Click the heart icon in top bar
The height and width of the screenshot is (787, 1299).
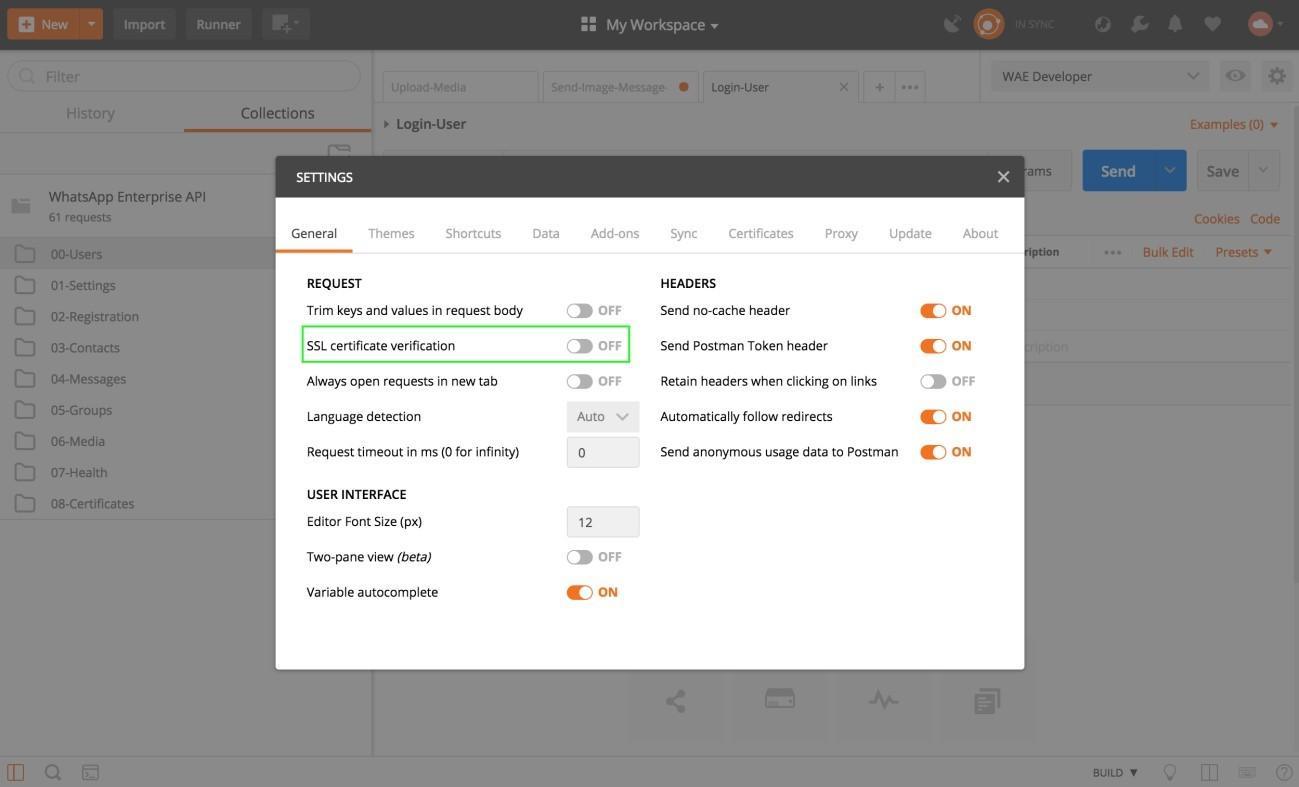1212,24
